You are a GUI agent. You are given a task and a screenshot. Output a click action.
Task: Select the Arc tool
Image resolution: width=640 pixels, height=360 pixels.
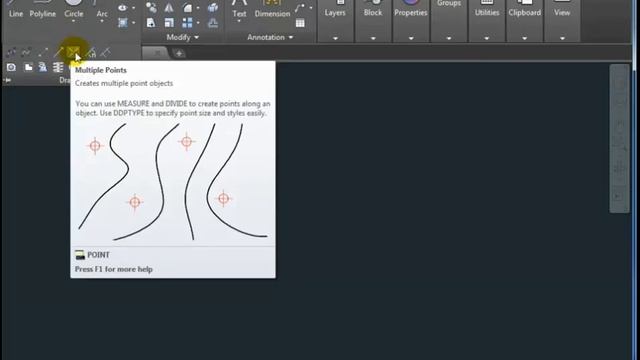click(102, 9)
